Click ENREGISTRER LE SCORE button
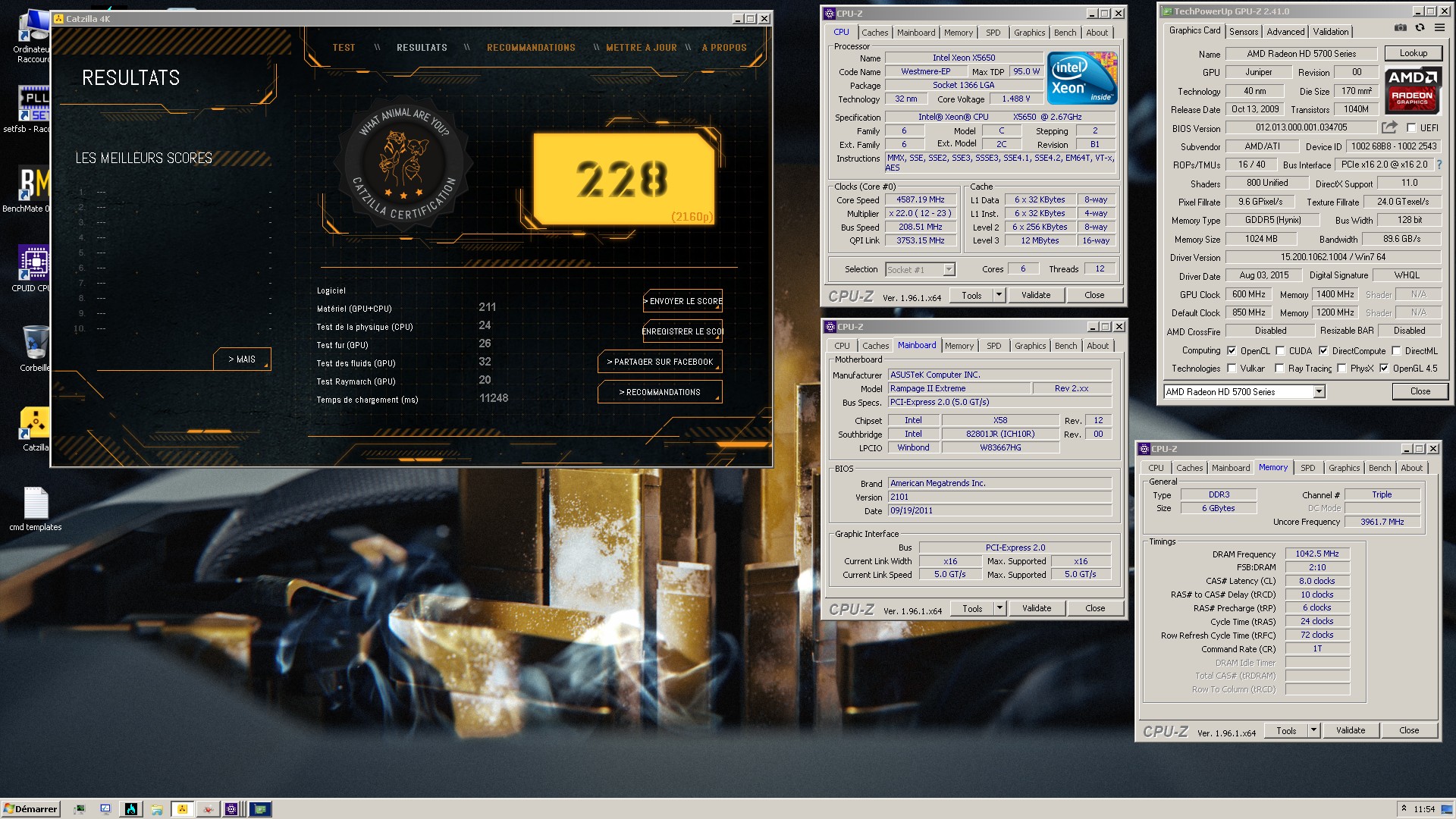The image size is (1456, 819). [x=682, y=331]
